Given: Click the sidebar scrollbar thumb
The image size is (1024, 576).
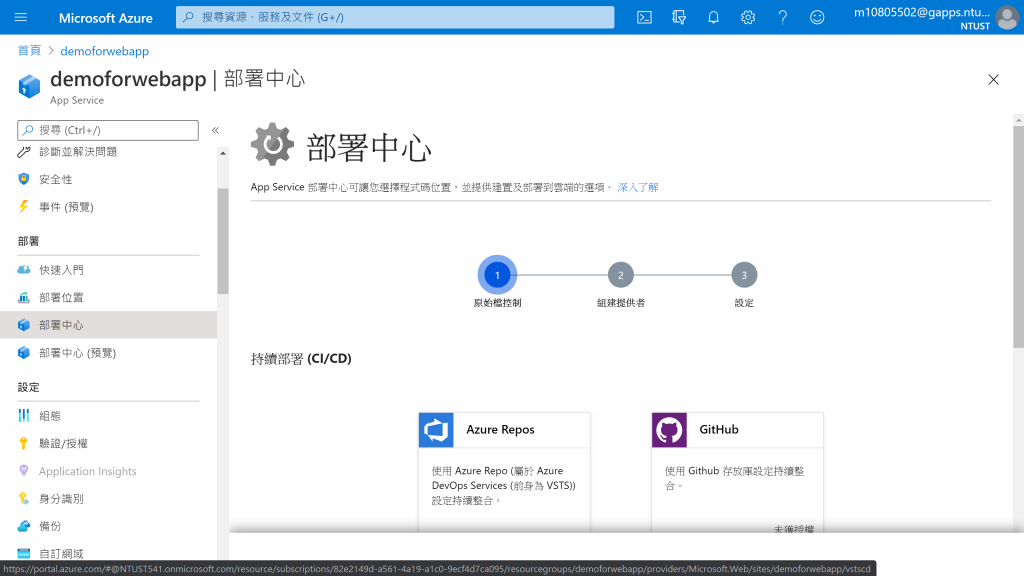Looking at the screenshot, I should (223, 241).
